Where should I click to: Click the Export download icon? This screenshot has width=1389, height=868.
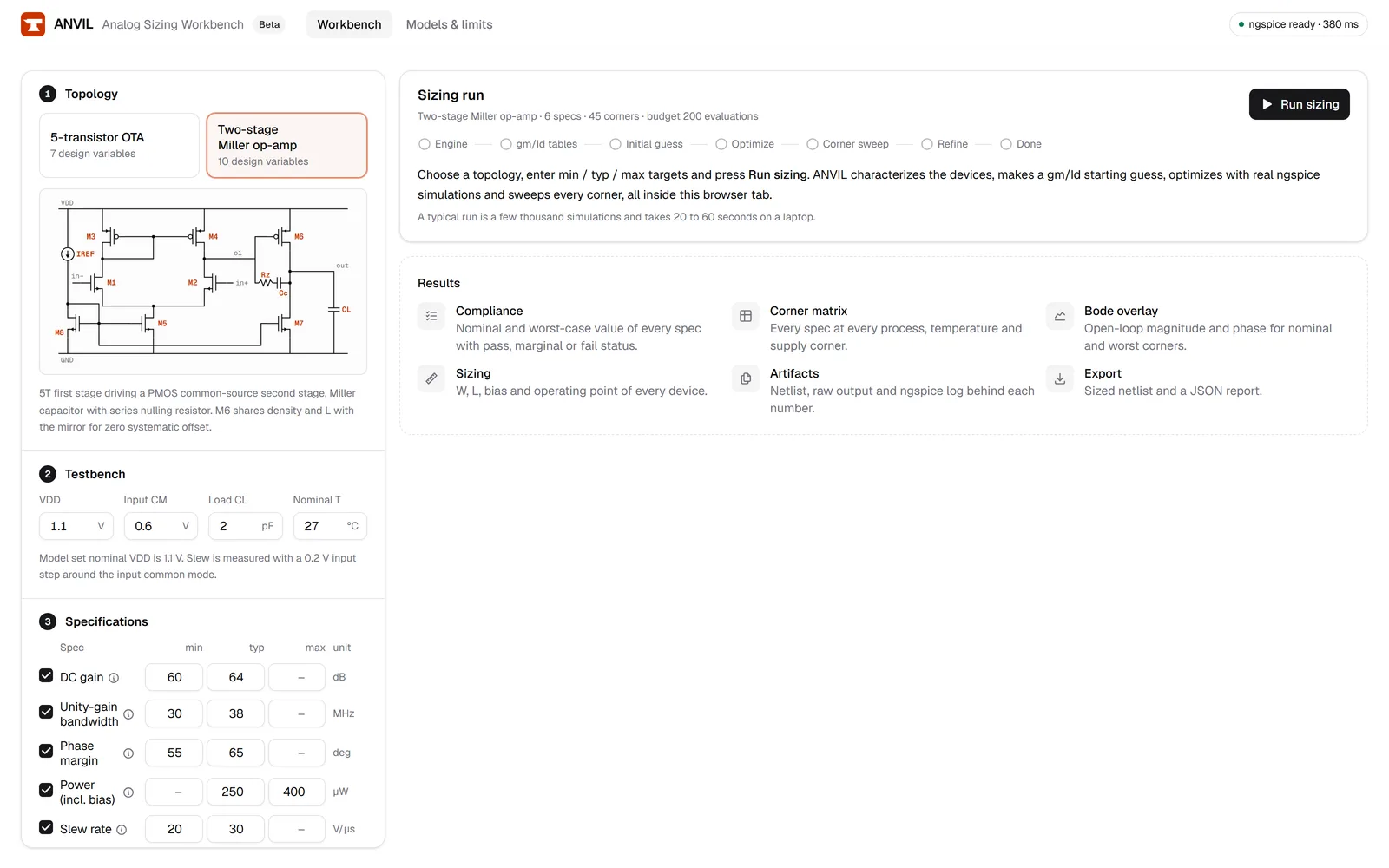click(1060, 378)
